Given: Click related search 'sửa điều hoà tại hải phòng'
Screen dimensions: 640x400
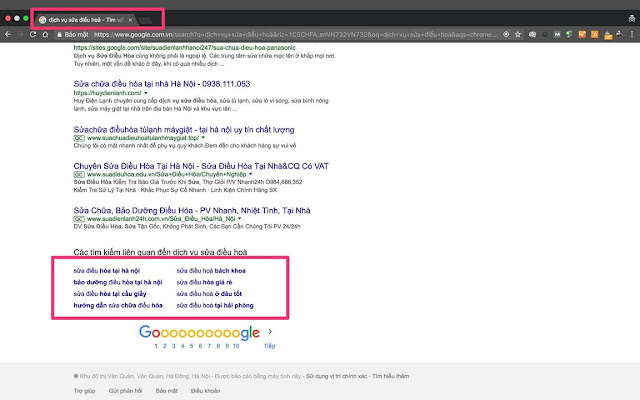Looking at the screenshot, I should pos(215,305).
